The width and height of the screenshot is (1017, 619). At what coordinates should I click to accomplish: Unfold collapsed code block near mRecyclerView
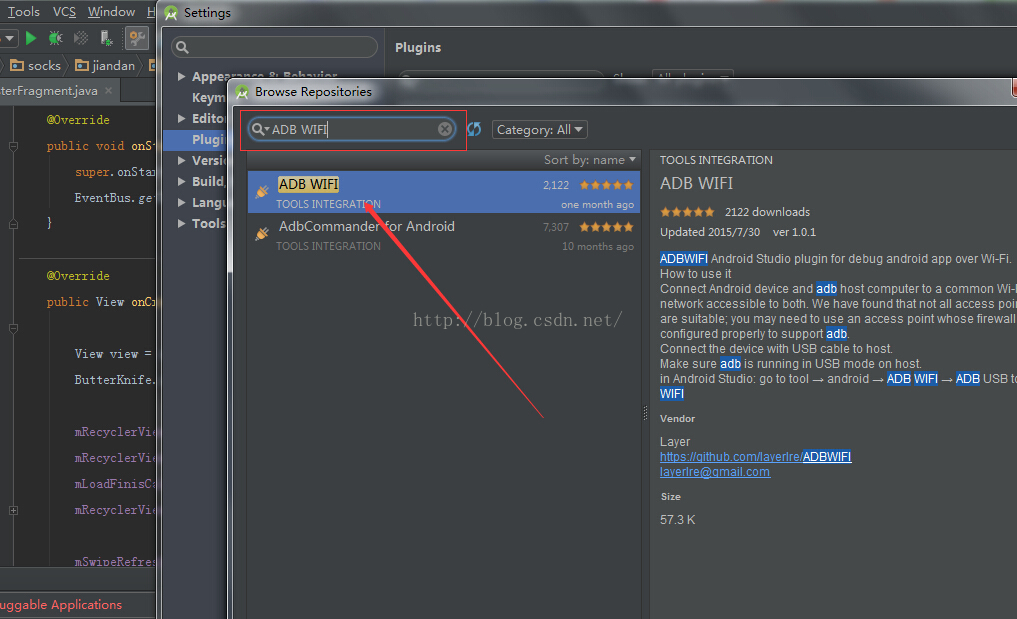pyautogui.click(x=13, y=511)
